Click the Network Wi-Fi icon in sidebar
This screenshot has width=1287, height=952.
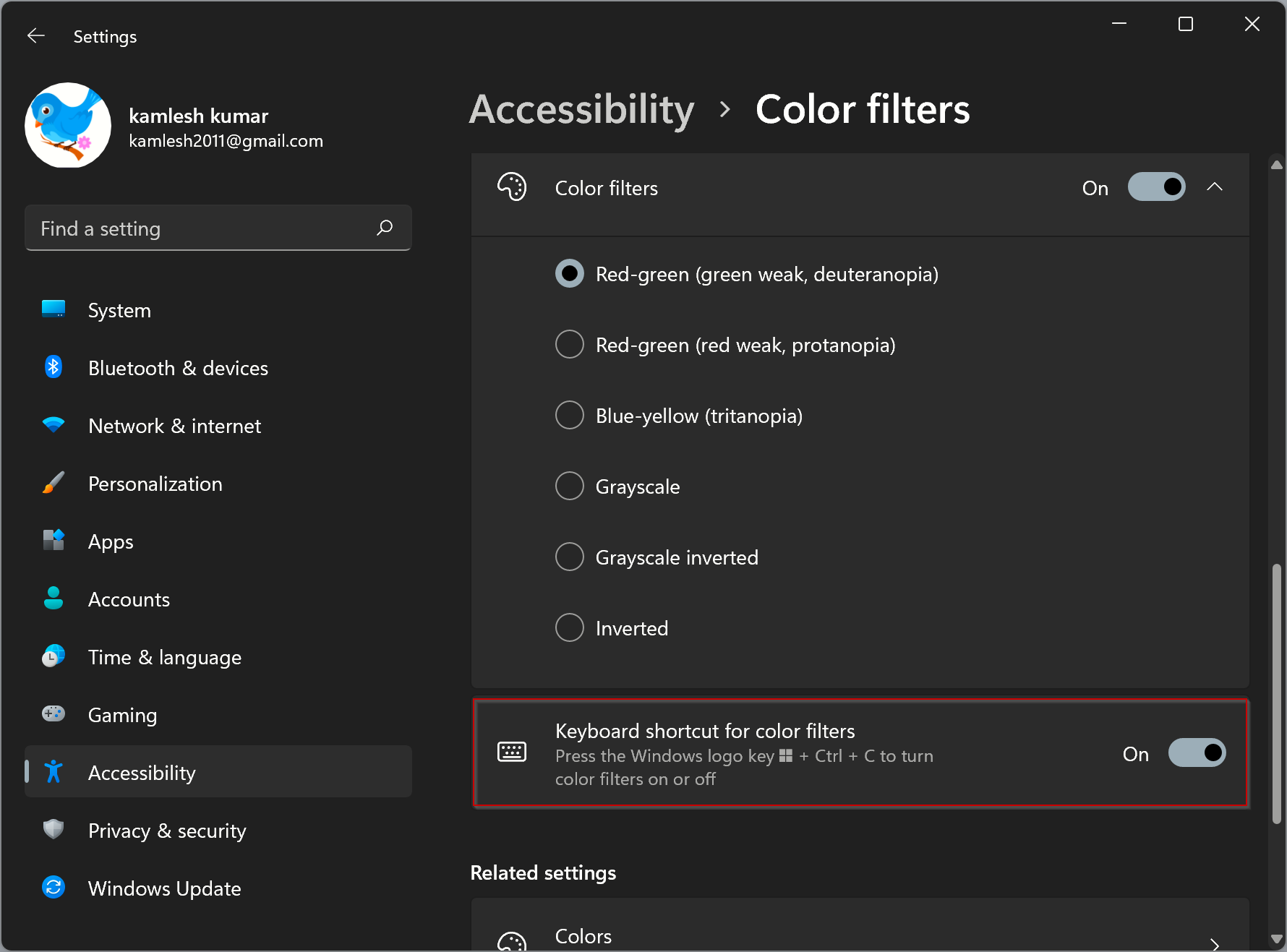click(54, 425)
